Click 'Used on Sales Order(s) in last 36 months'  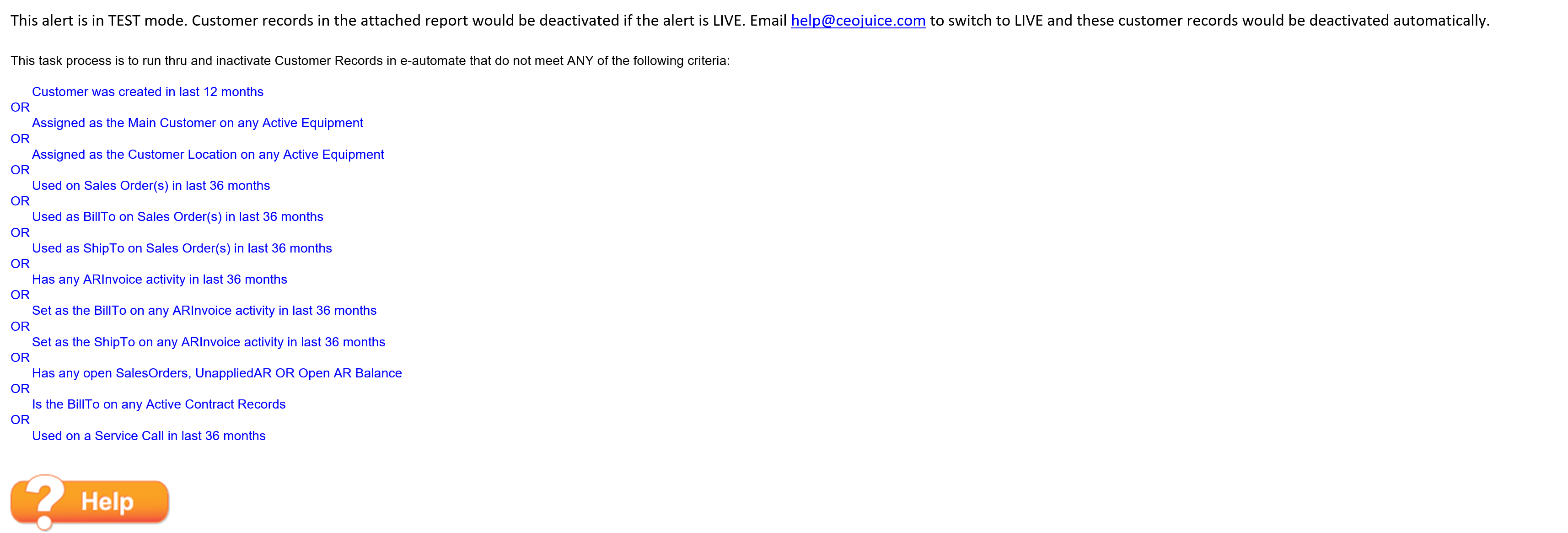151,186
